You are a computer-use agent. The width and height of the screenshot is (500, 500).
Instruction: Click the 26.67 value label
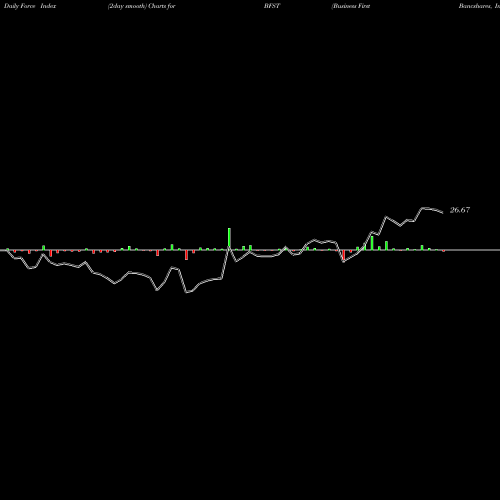pos(460,210)
